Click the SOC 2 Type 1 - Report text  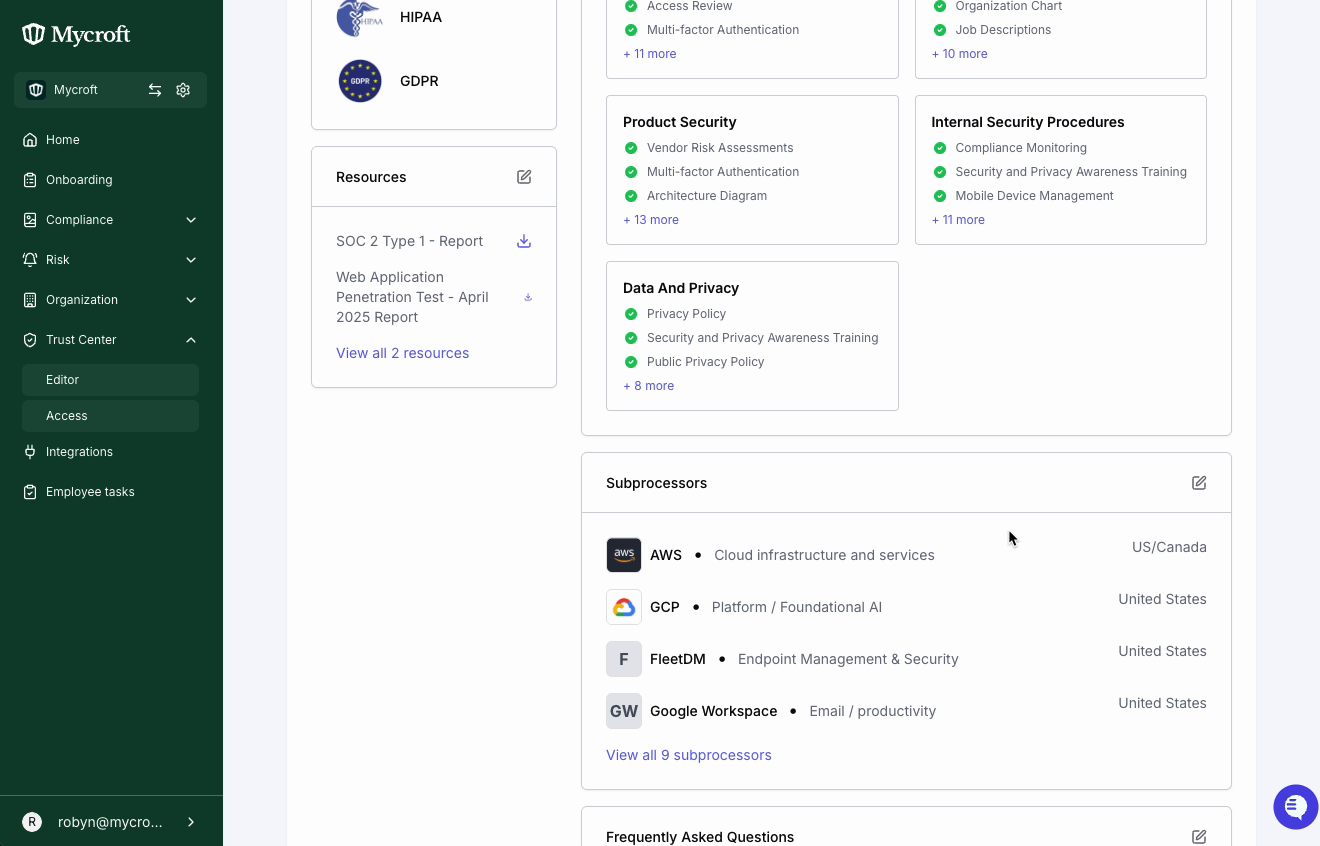(409, 241)
